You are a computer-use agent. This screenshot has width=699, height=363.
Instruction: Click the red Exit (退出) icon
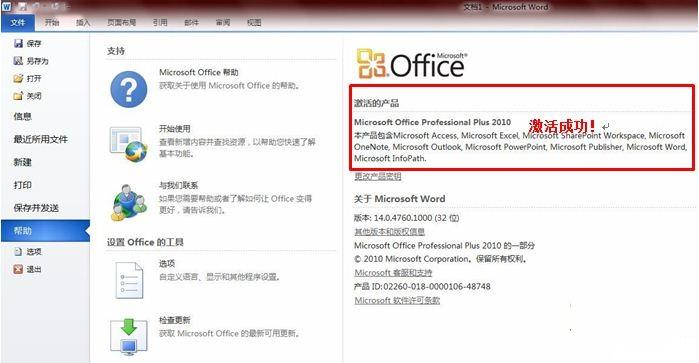[x=18, y=269]
